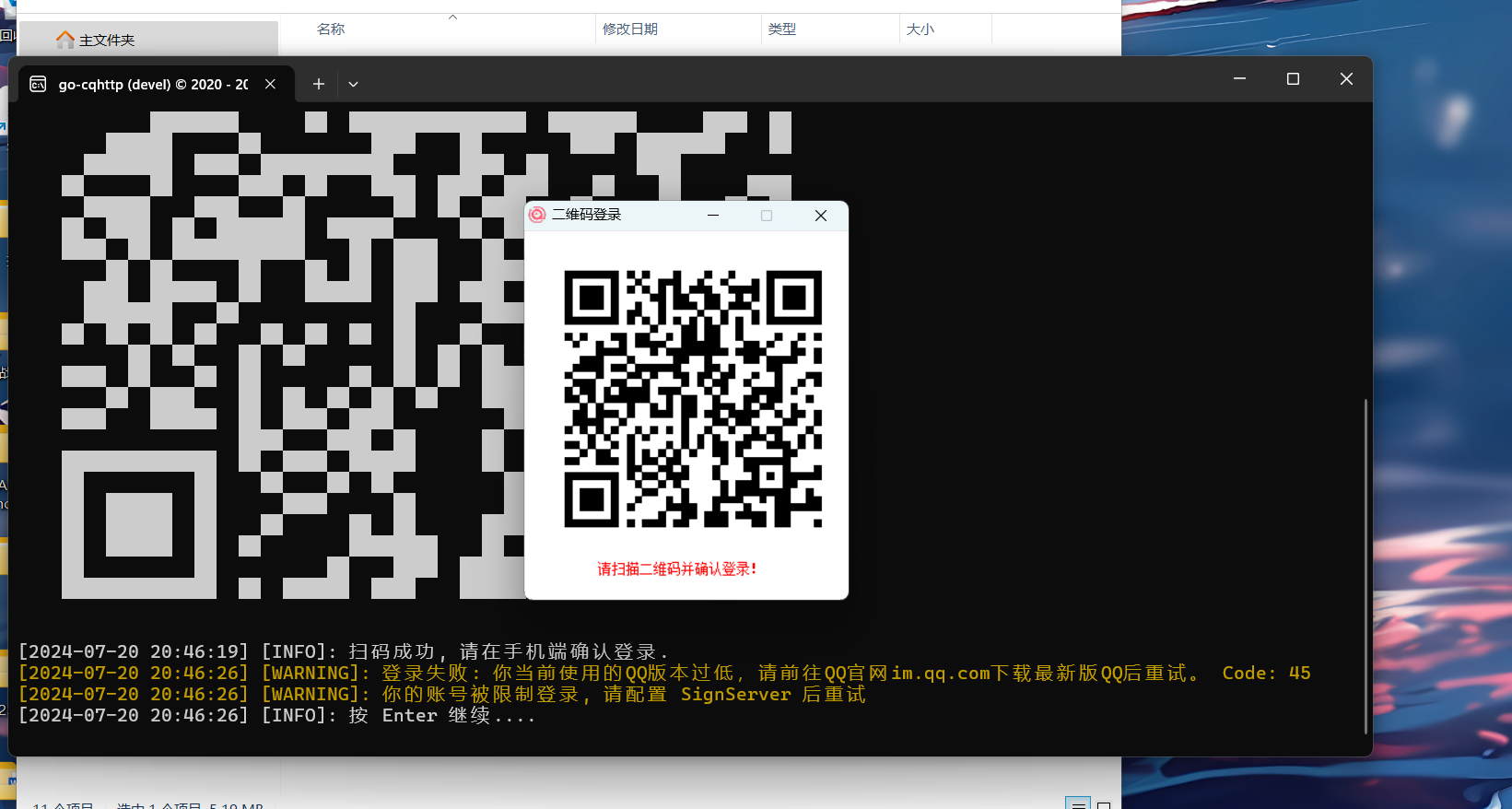This screenshot has width=1512, height=809.
Task: Sort file explorer by 修改日期 column
Action: pyautogui.click(x=630, y=29)
